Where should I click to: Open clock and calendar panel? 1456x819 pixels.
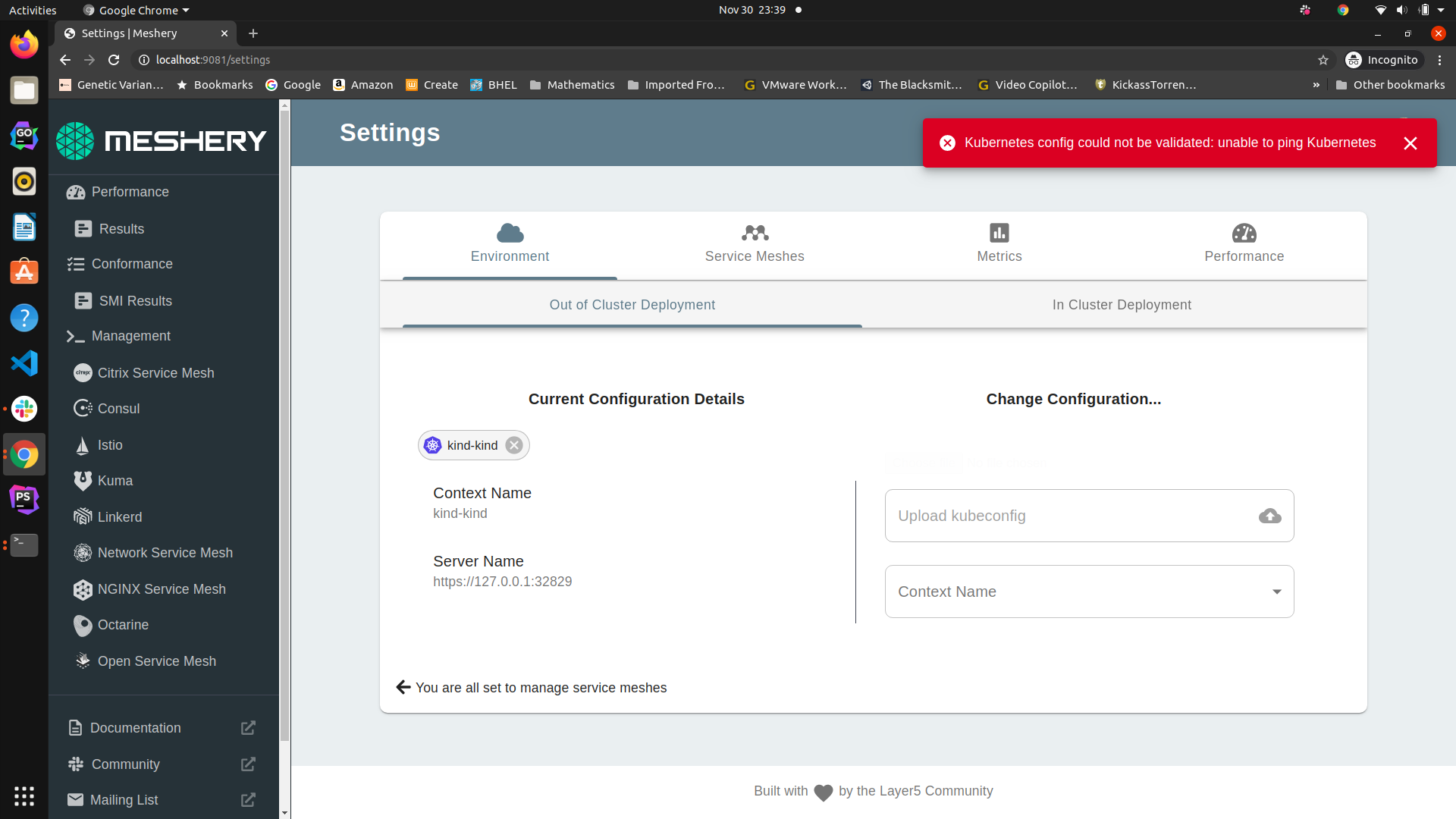[752, 10]
